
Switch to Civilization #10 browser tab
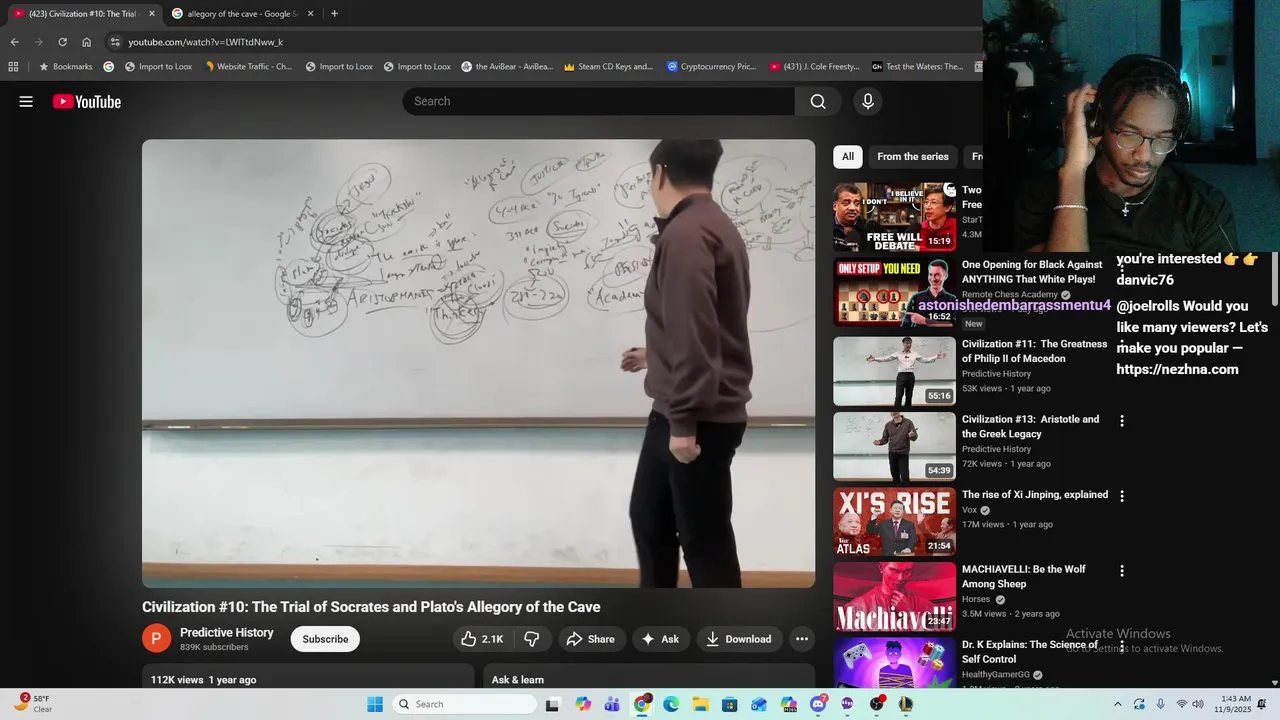point(82,14)
